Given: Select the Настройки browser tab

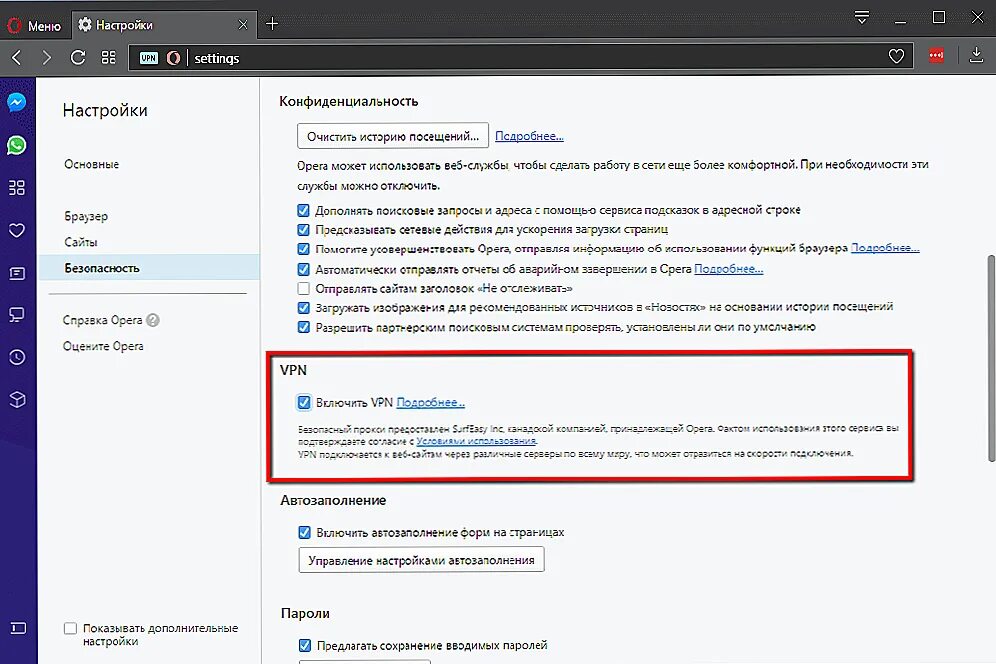Looking at the screenshot, I should click(164, 25).
